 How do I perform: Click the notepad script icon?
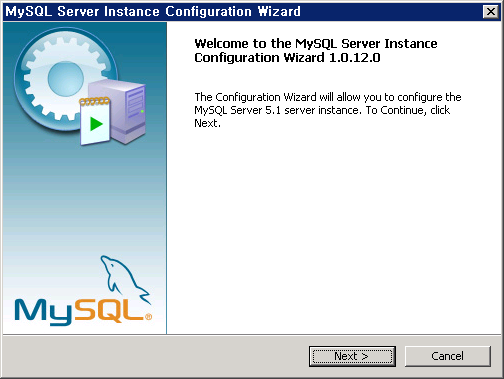point(95,122)
